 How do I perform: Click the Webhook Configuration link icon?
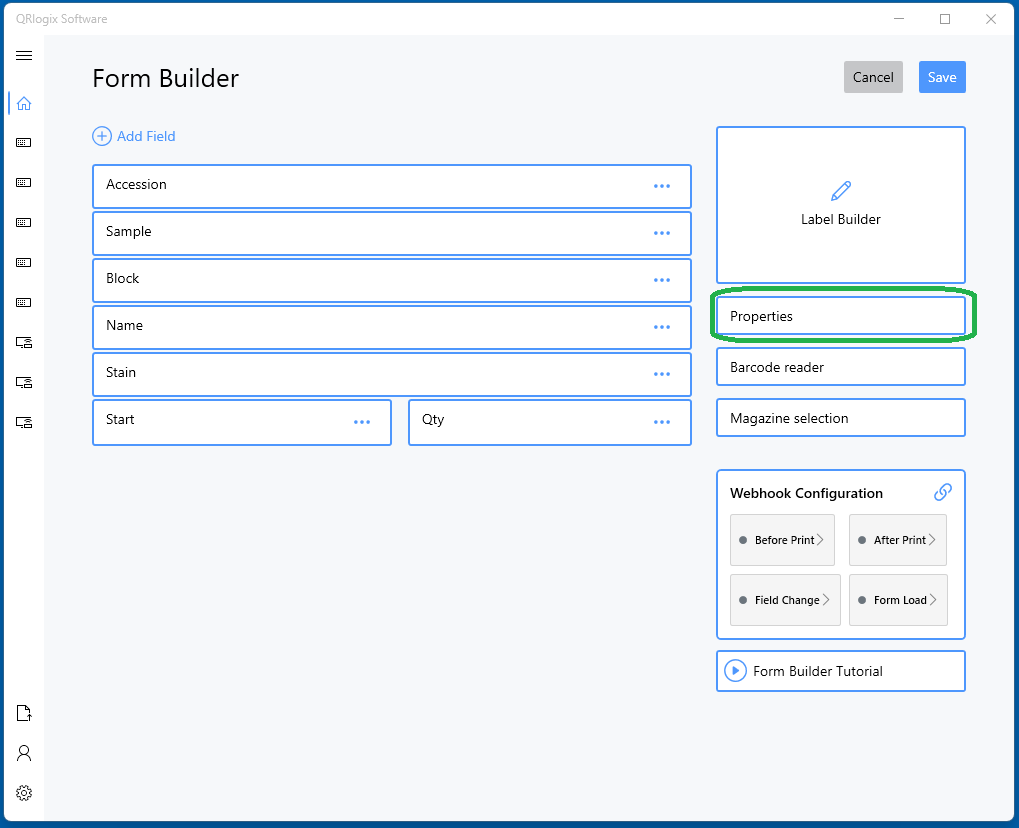(x=942, y=492)
